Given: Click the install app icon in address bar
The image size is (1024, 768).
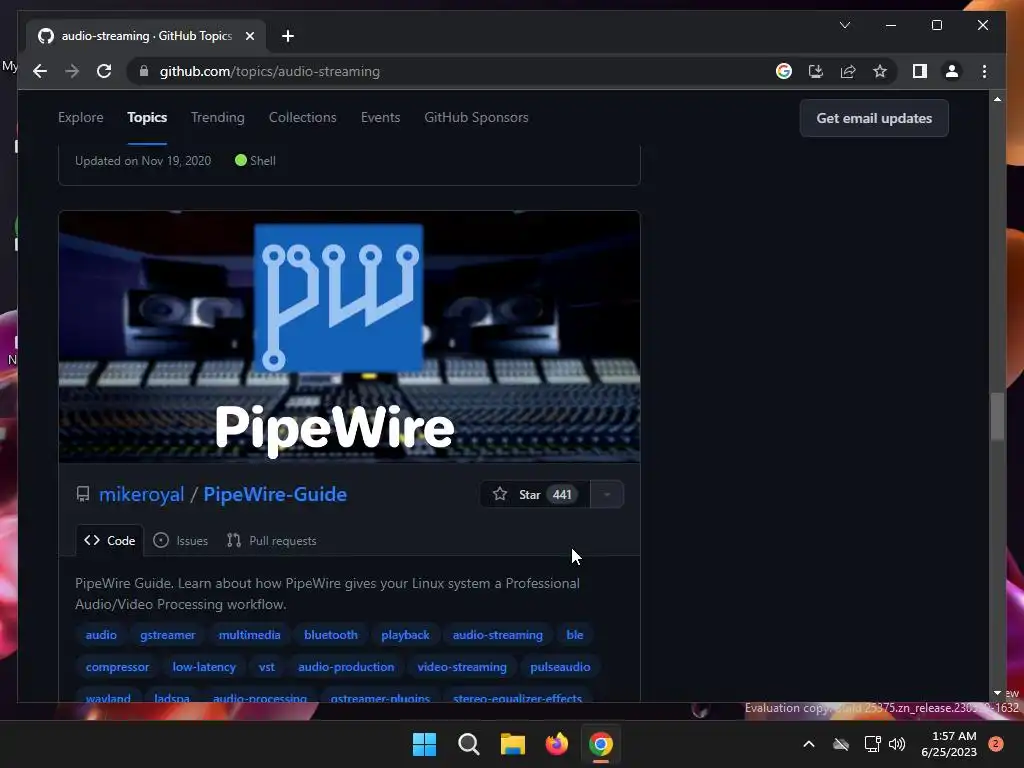Looking at the screenshot, I should pyautogui.click(x=816, y=71).
